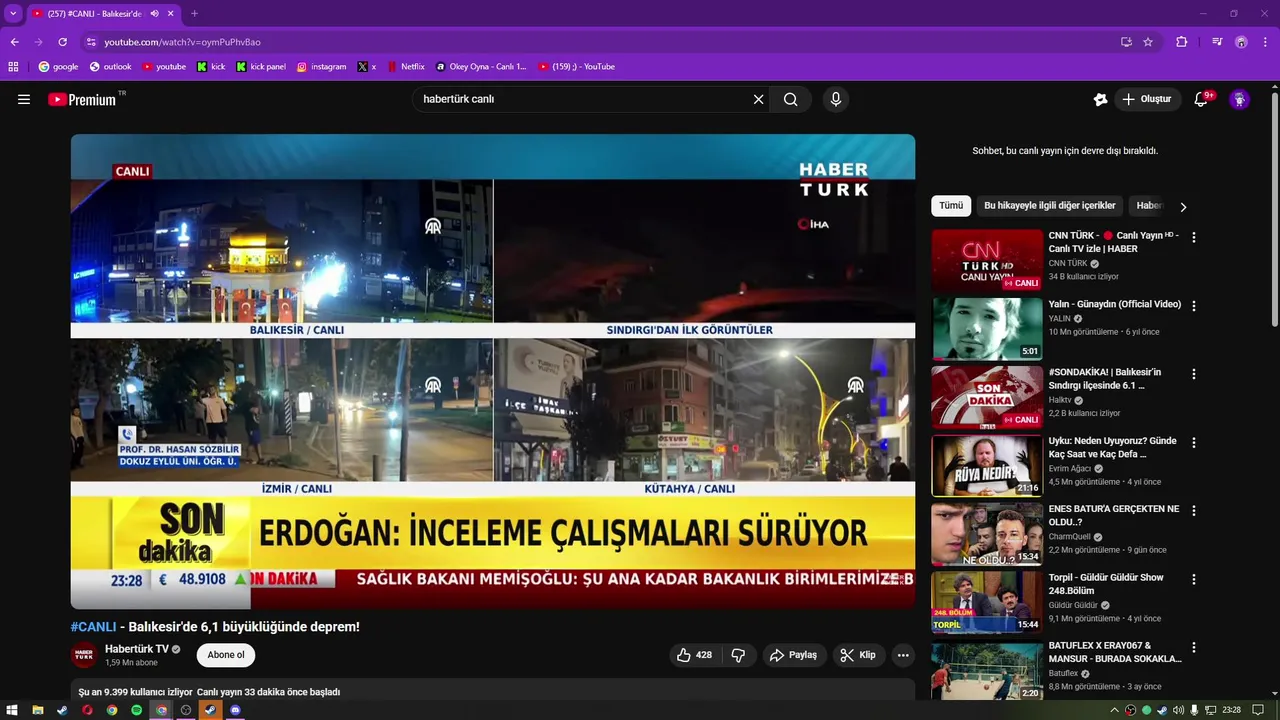
Task: Clear the search box with the X icon
Action: [758, 99]
